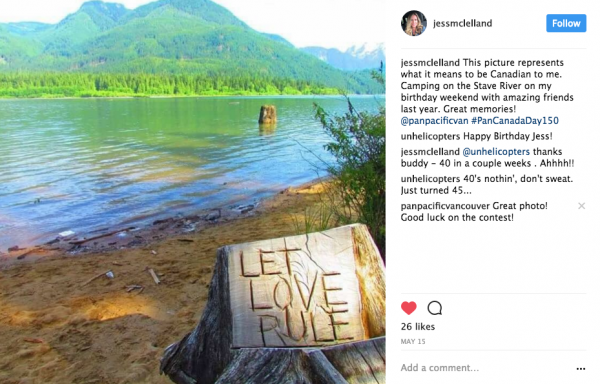The height and width of the screenshot is (384, 600).
Task: Open the @panpacificvan mention link
Action: (x=434, y=121)
